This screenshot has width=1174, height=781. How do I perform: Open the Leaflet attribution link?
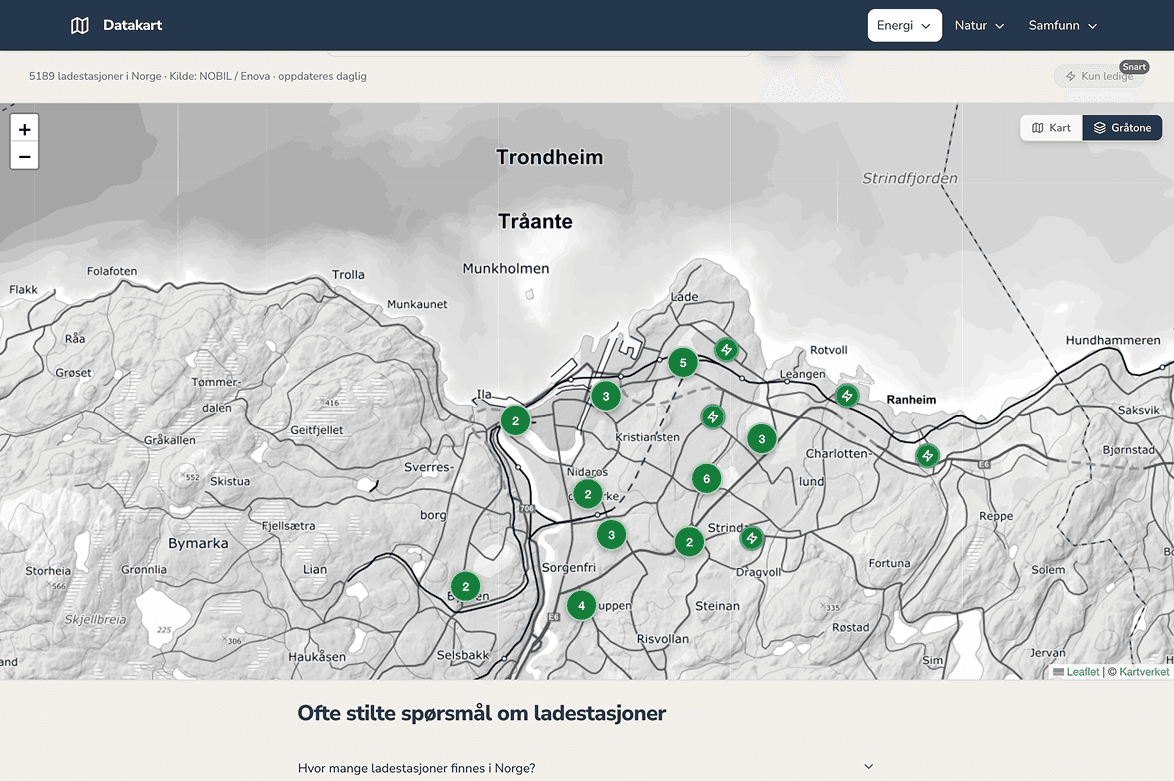tap(1083, 672)
